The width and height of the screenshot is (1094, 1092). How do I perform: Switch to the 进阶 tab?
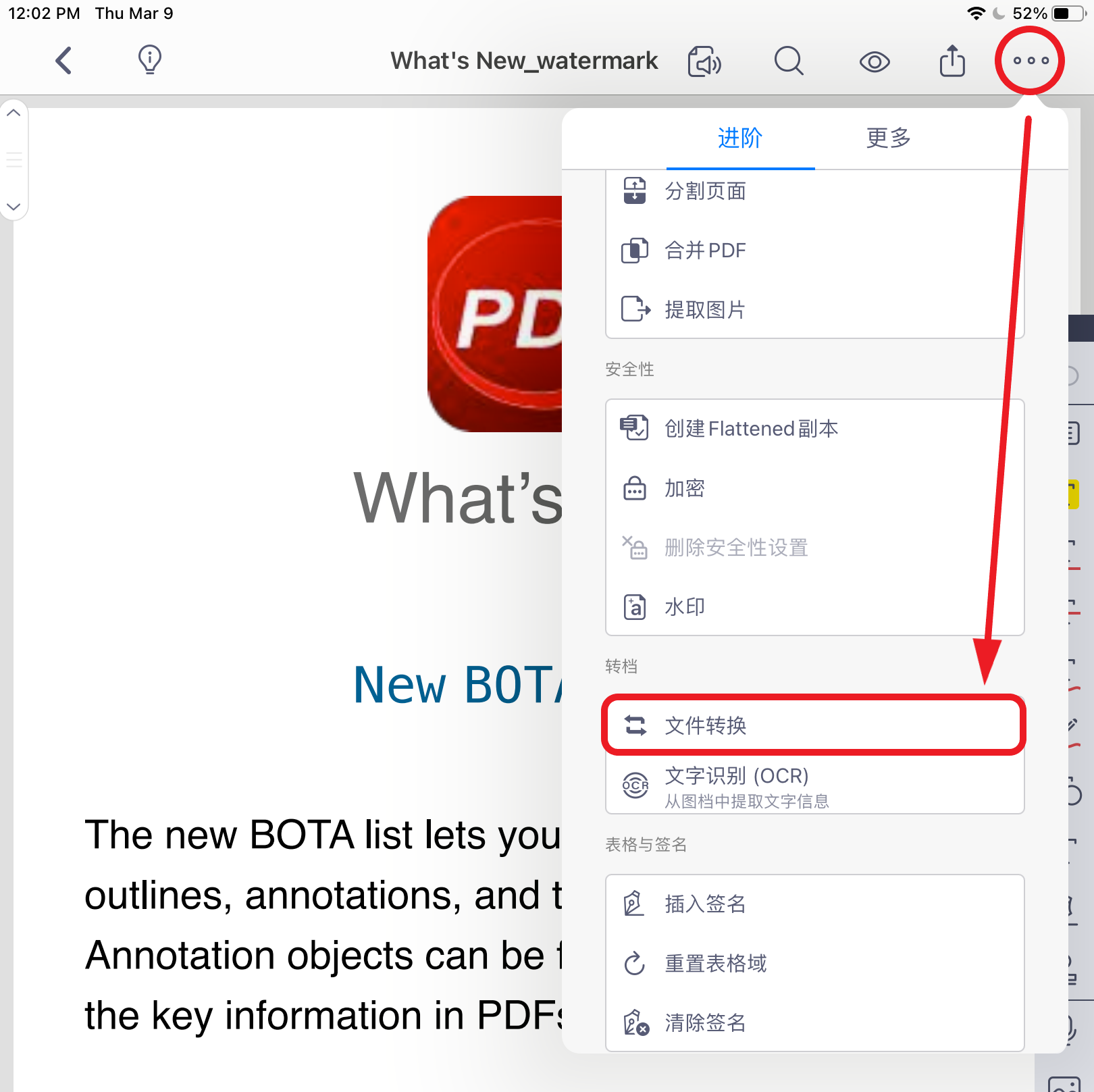[740, 138]
